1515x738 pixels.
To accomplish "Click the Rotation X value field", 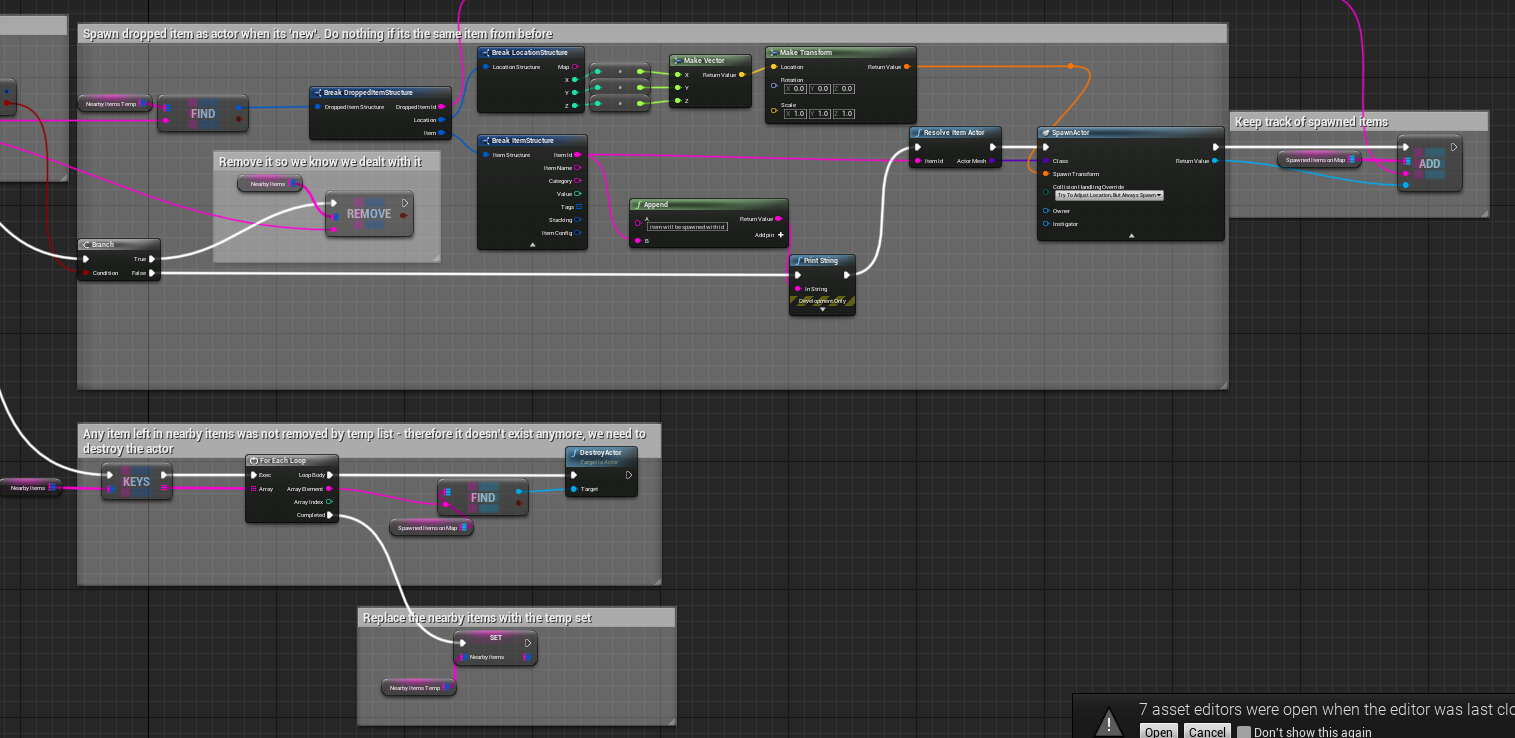I will (x=797, y=89).
